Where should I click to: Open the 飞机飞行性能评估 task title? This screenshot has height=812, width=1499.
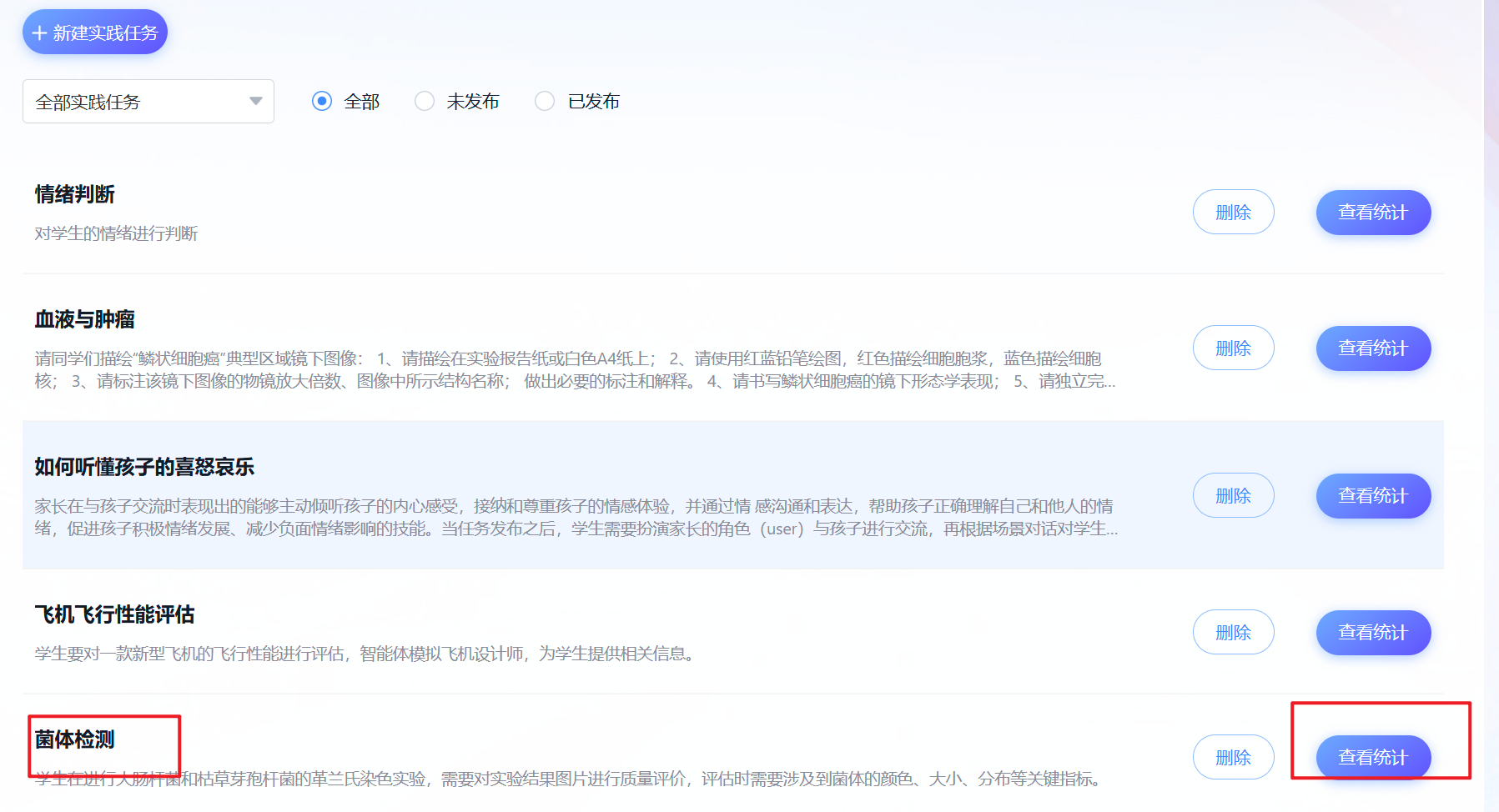pos(115,614)
